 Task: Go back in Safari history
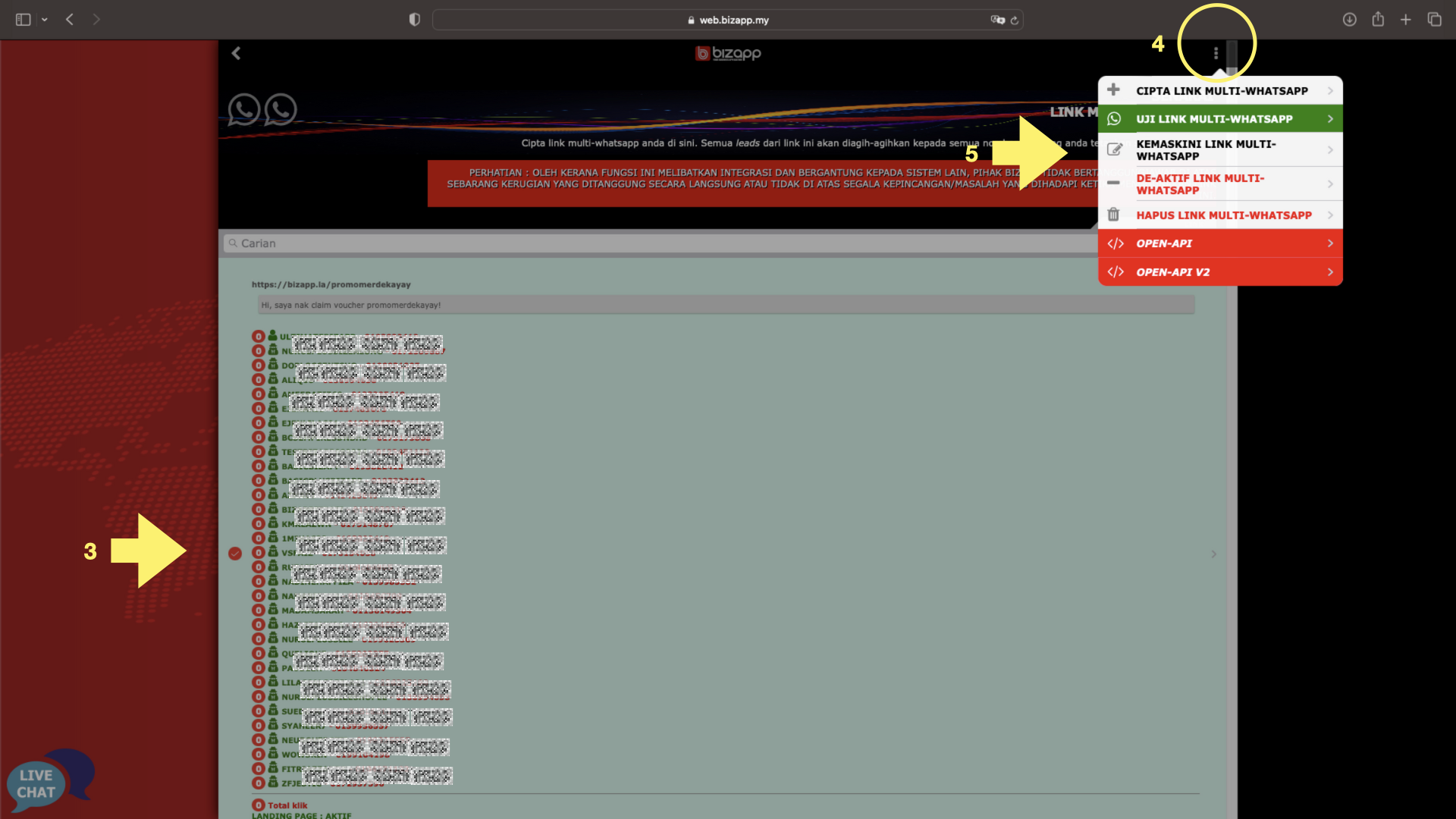pyautogui.click(x=70, y=20)
